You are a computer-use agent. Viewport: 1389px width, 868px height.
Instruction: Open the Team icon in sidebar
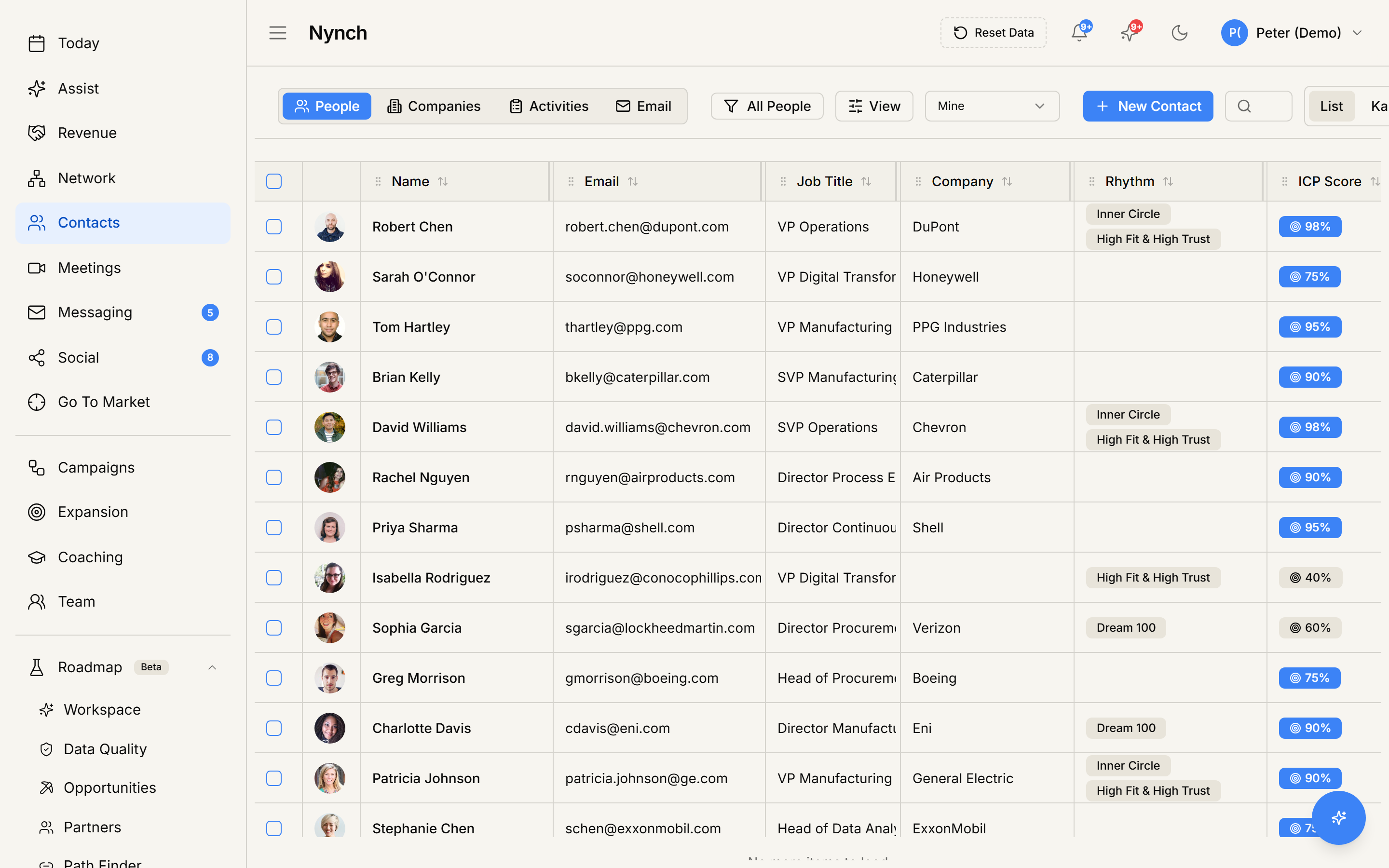pos(37,601)
